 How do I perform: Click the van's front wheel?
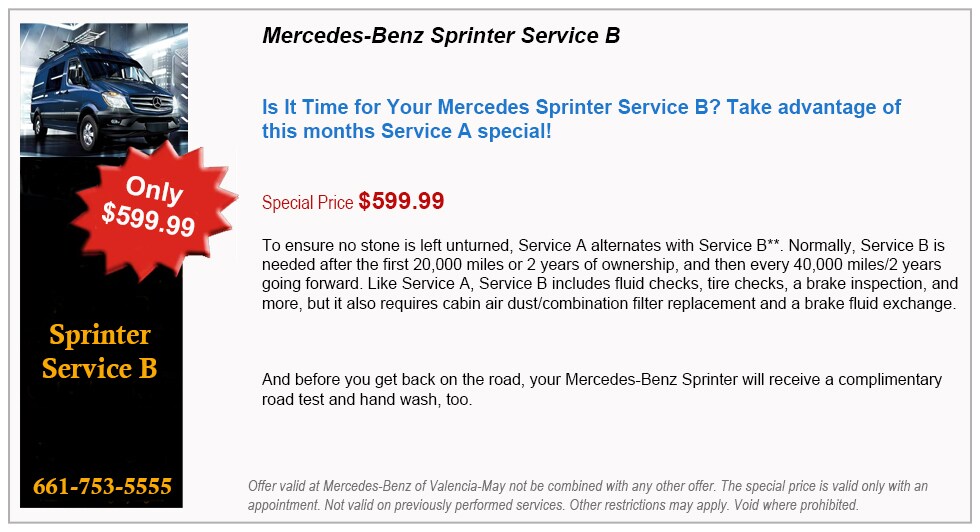coord(89,133)
